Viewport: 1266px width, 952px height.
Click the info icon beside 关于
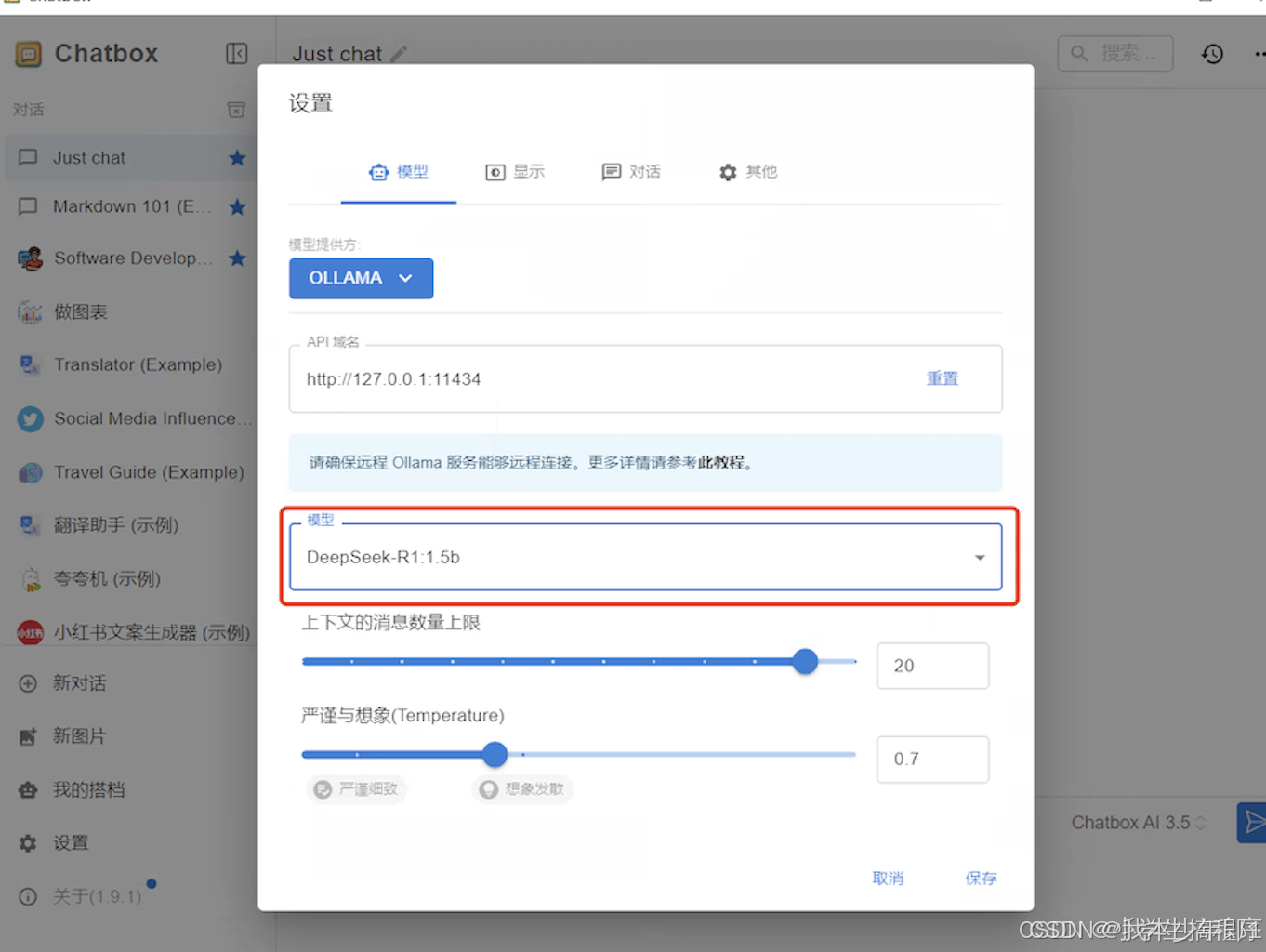pos(29,897)
